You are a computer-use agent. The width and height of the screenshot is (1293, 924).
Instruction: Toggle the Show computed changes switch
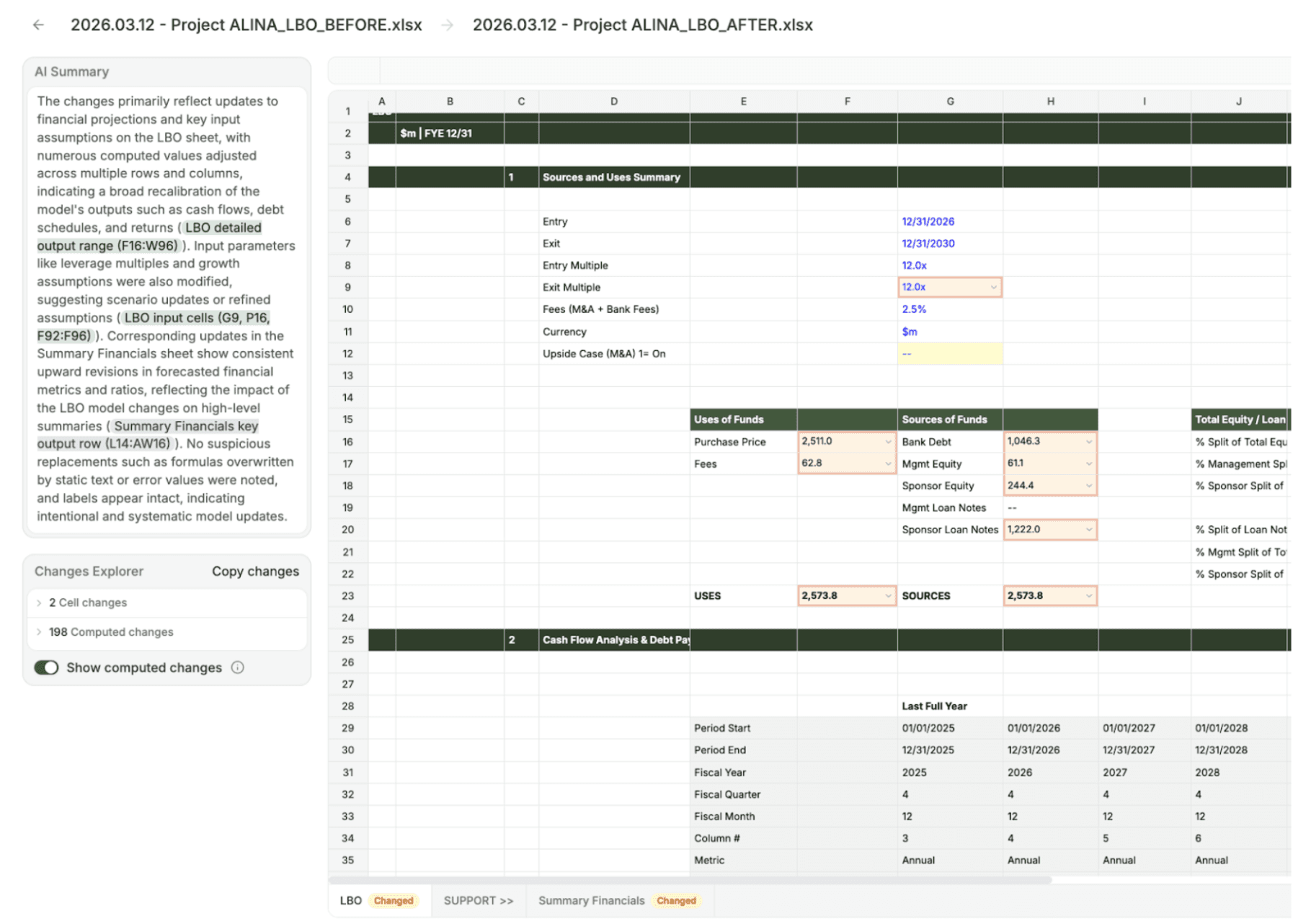(x=47, y=667)
